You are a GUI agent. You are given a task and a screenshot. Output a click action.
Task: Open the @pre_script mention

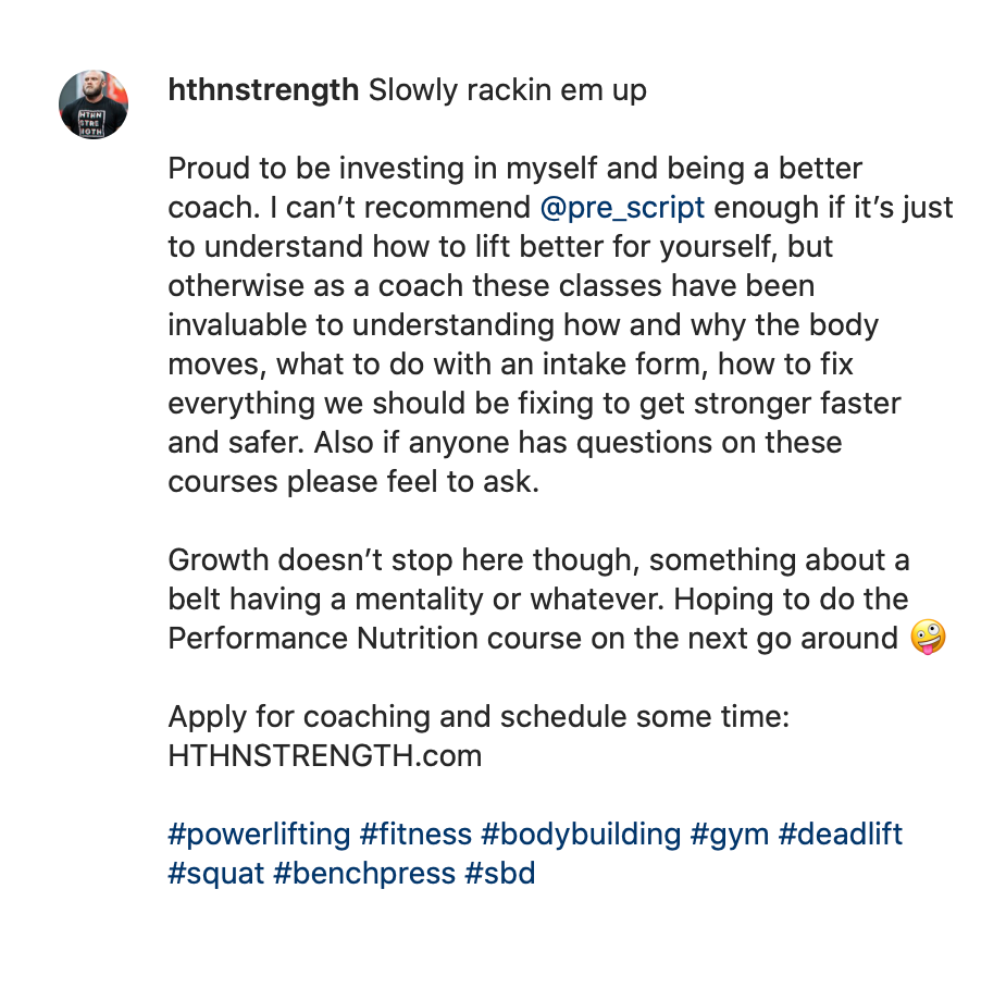click(x=622, y=208)
